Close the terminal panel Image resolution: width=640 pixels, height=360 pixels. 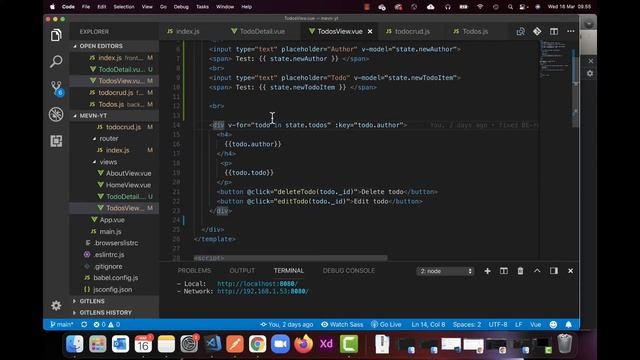point(571,271)
